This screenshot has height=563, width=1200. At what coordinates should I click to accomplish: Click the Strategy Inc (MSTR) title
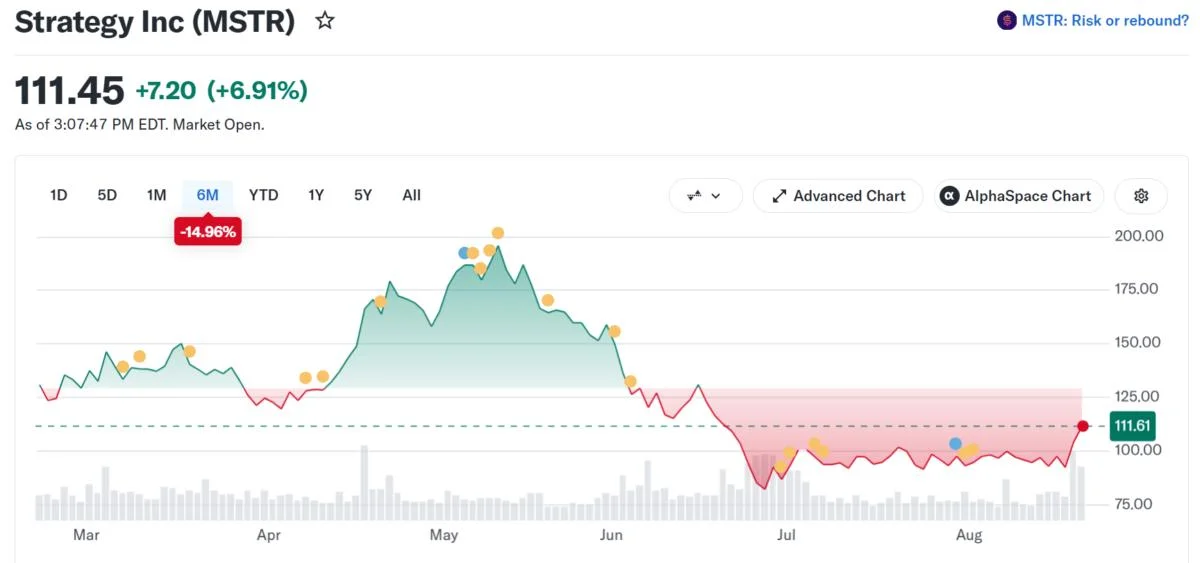[155, 21]
